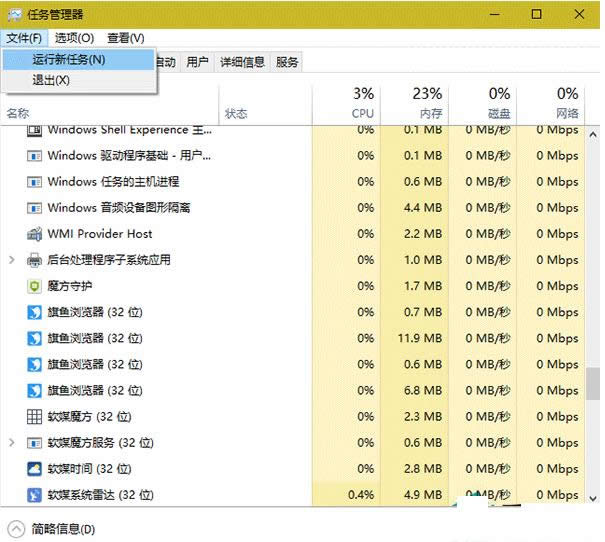Collapse to 简略信息 using the arrow icon

[16, 529]
